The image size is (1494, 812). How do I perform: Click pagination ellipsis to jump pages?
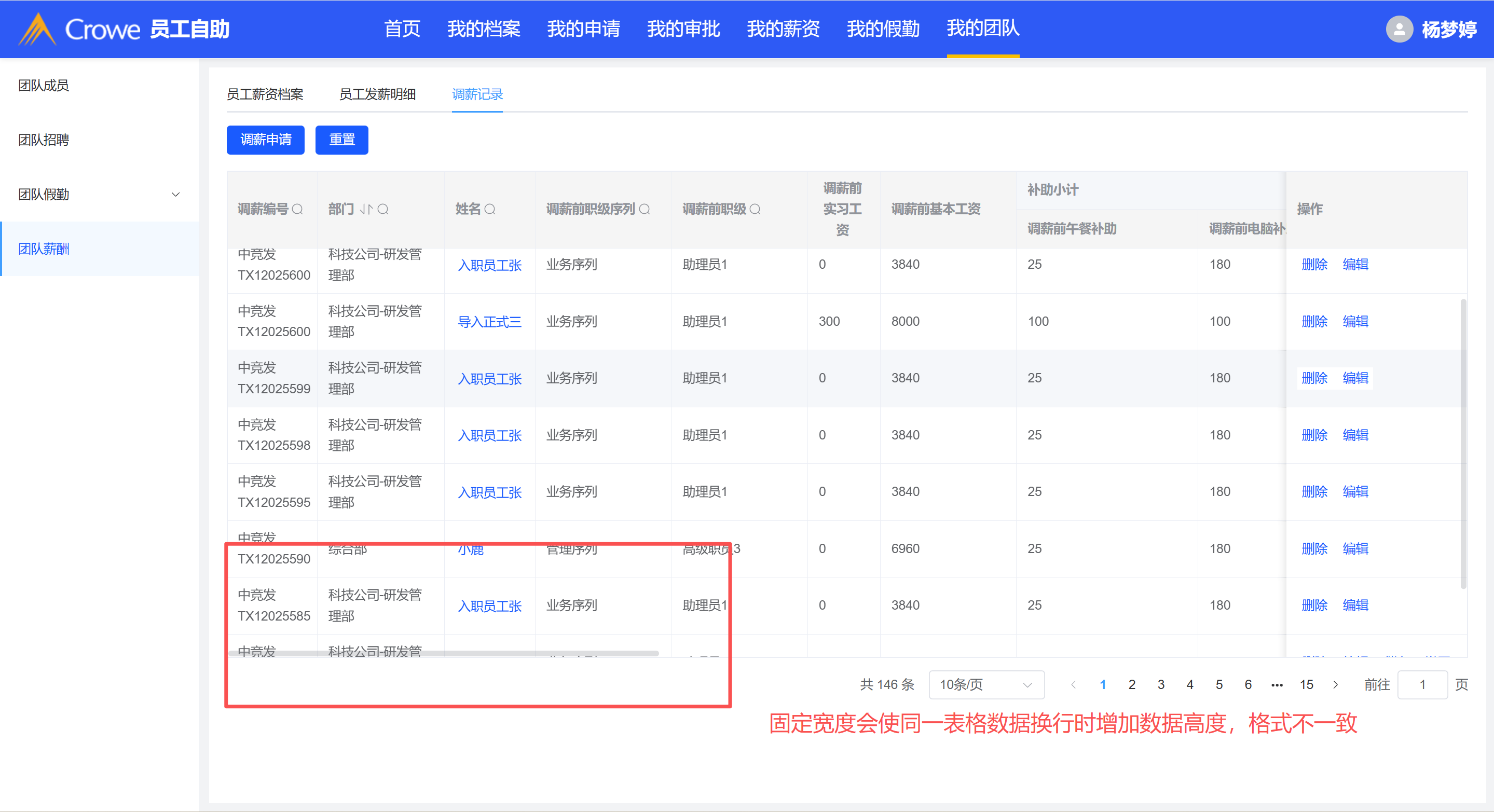[1277, 684]
